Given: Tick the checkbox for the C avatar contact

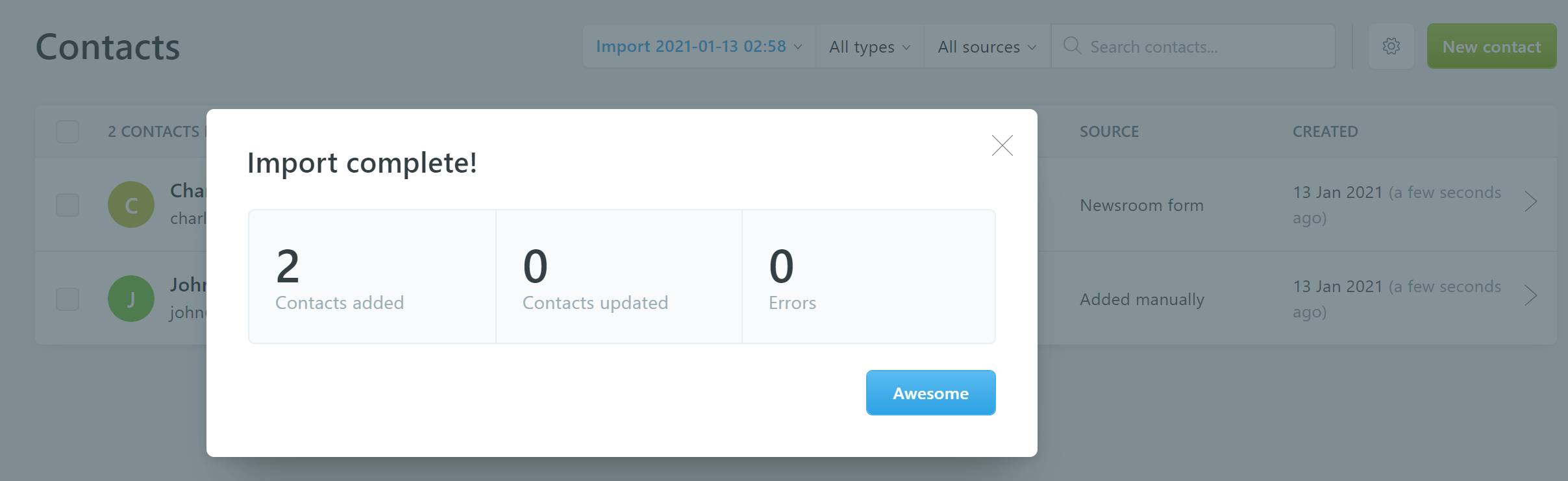Looking at the screenshot, I should pos(68,205).
